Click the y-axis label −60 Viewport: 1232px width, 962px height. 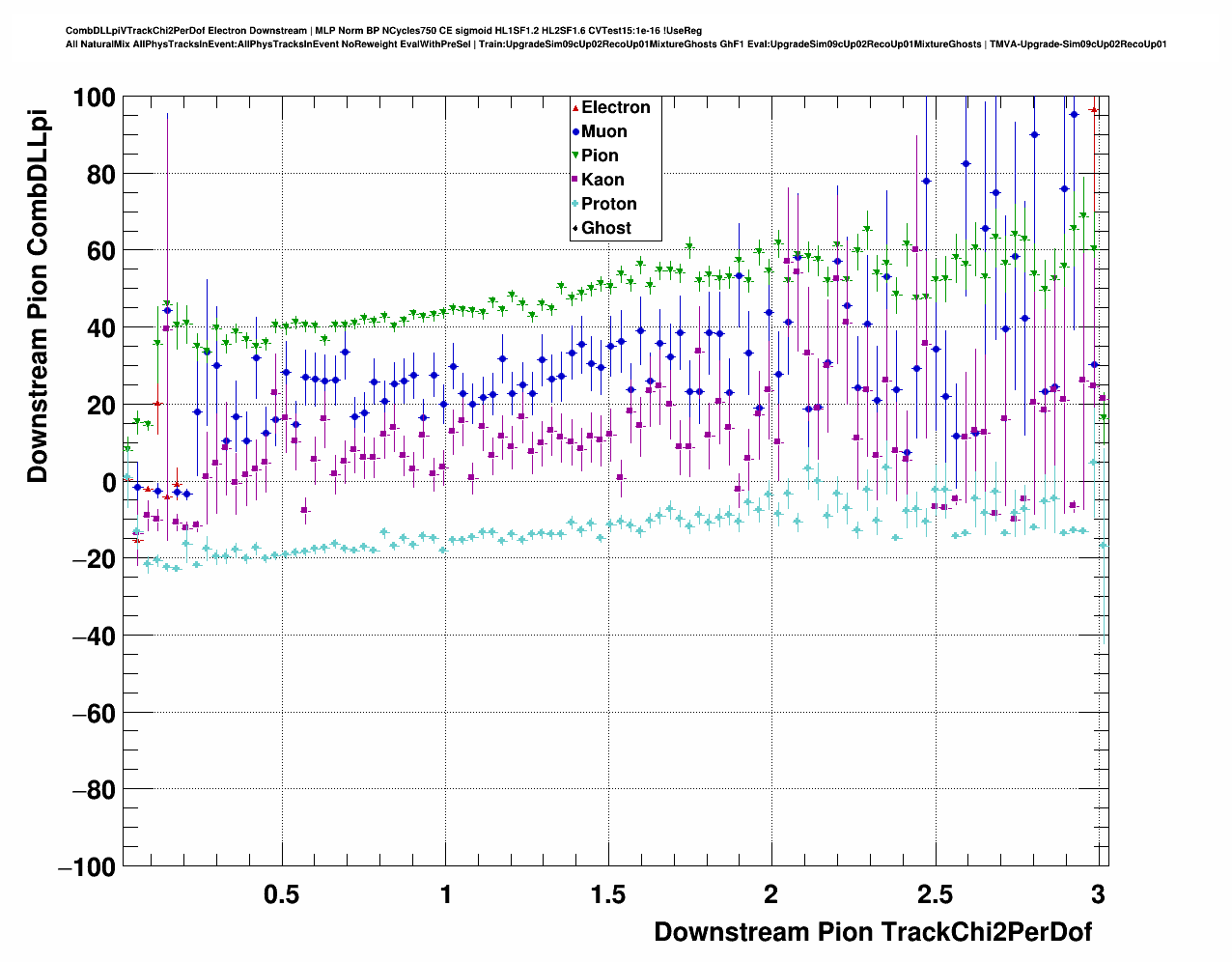[x=92, y=713]
